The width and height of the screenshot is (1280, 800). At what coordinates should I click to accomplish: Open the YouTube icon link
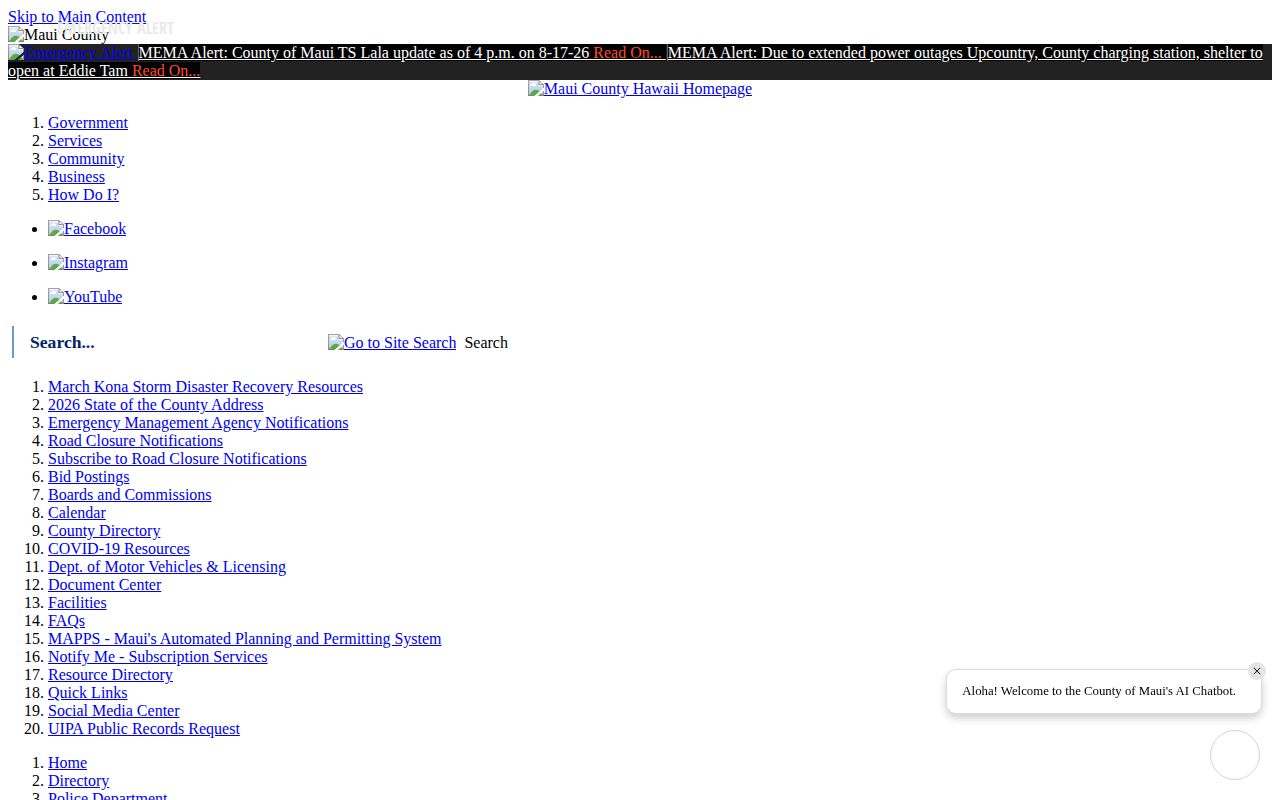(x=85, y=297)
